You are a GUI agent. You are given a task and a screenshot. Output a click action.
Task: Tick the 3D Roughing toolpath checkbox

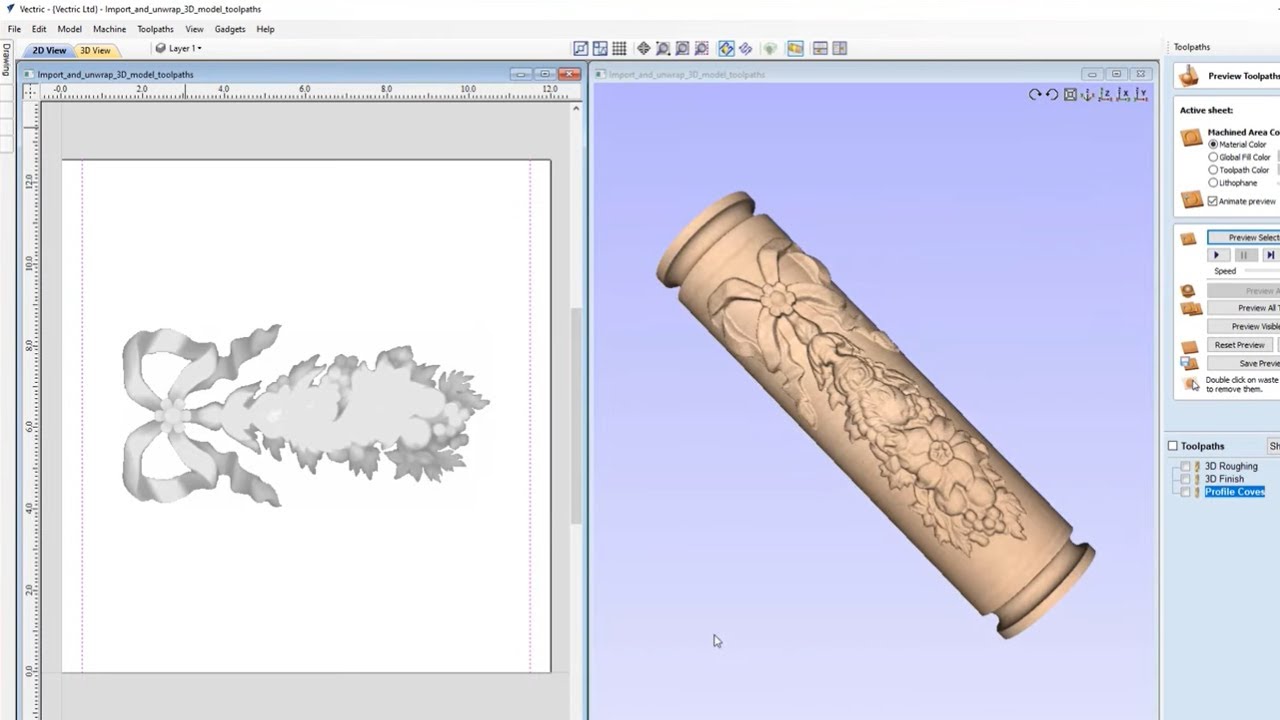pyautogui.click(x=1186, y=466)
